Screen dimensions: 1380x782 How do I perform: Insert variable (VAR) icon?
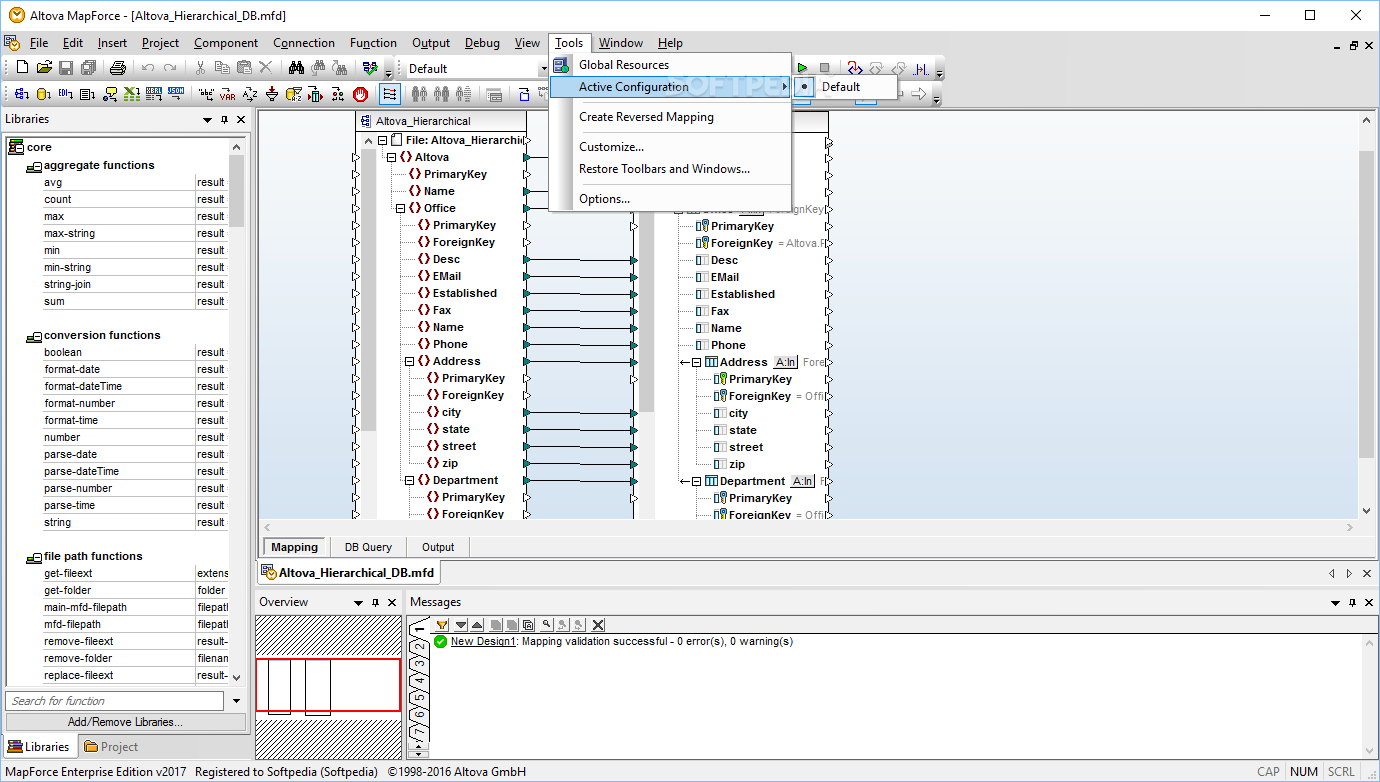pyautogui.click(x=228, y=94)
